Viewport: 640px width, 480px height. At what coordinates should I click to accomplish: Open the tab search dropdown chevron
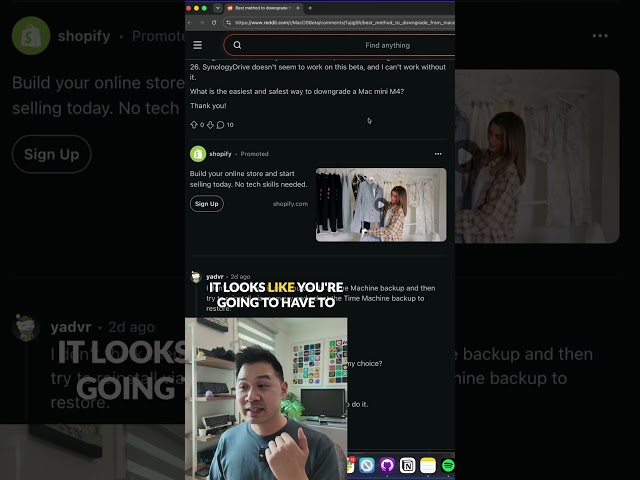(x=218, y=8)
